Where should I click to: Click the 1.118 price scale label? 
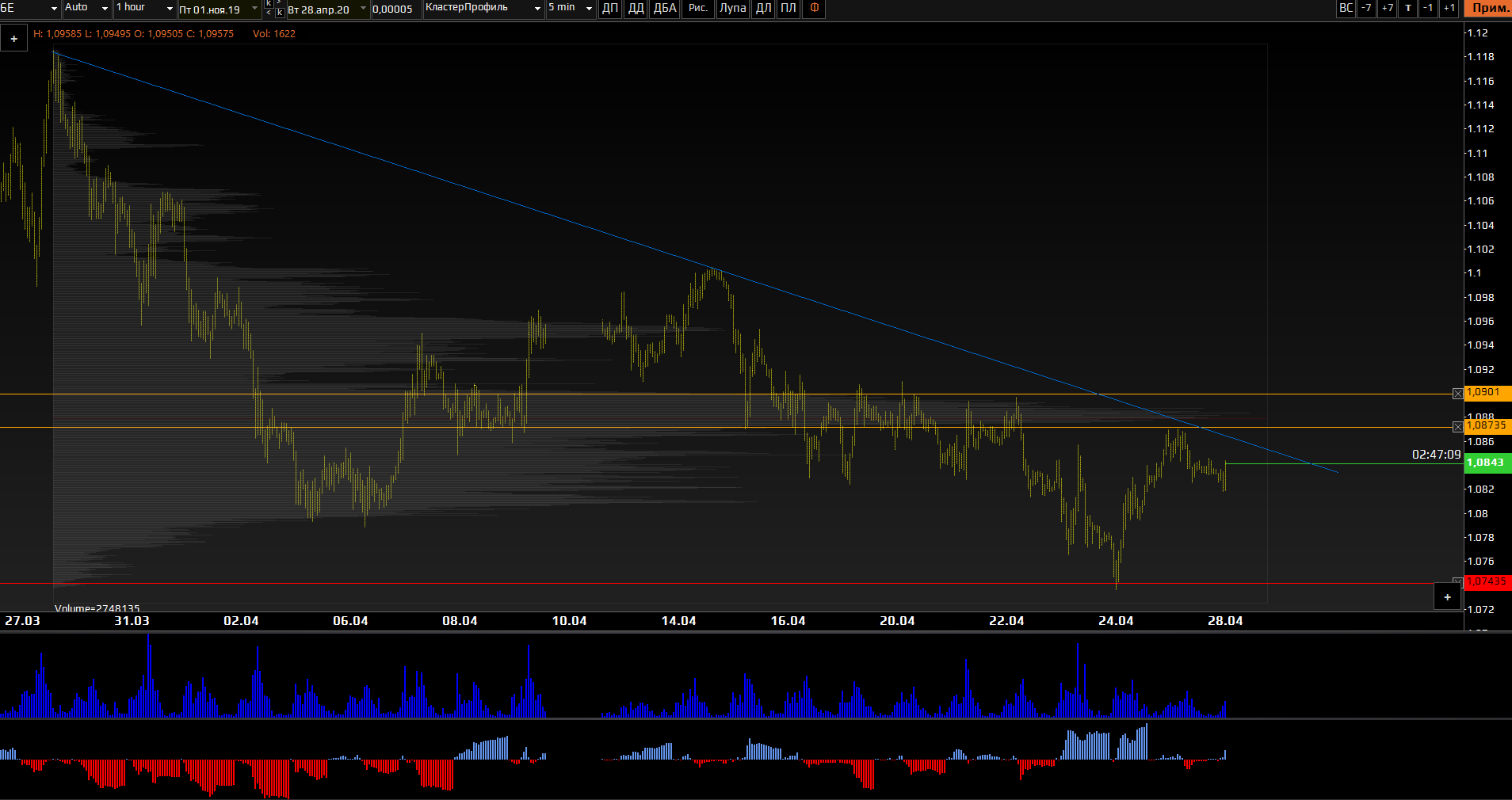(x=1480, y=57)
